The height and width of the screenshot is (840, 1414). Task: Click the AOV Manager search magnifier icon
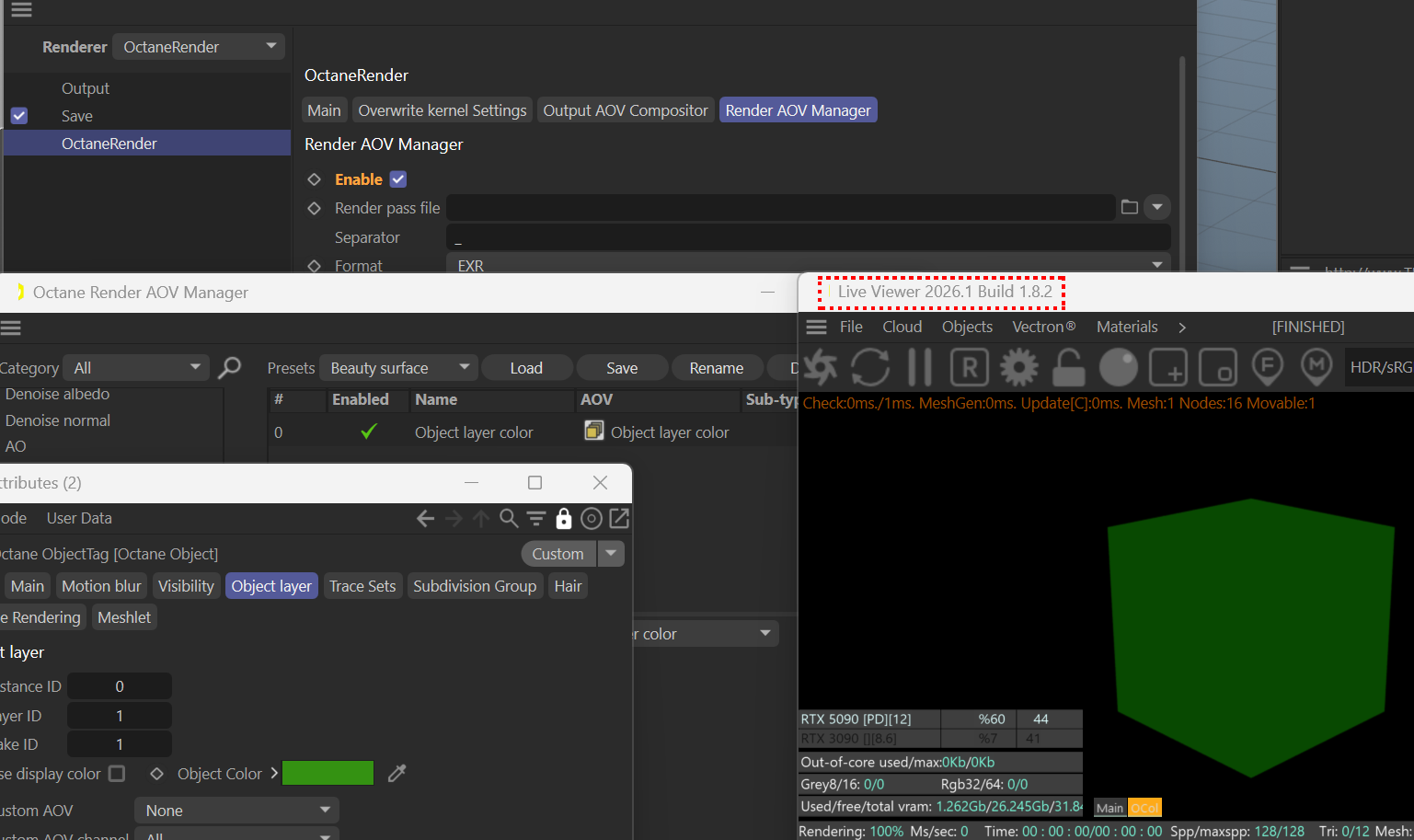pyautogui.click(x=229, y=368)
